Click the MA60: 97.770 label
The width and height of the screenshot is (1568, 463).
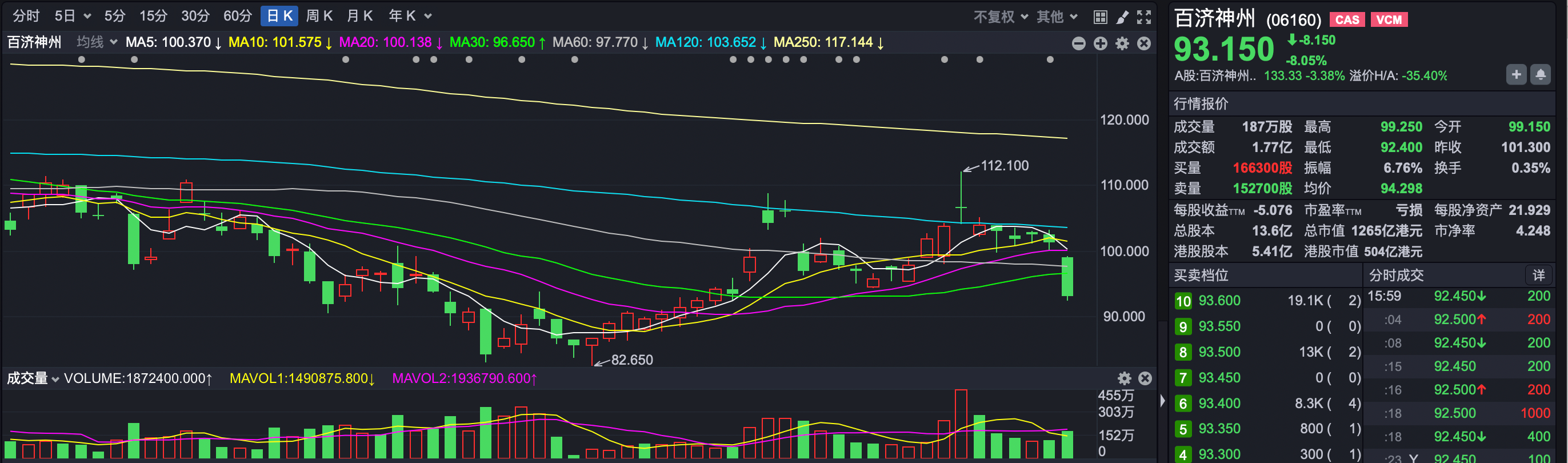click(600, 42)
